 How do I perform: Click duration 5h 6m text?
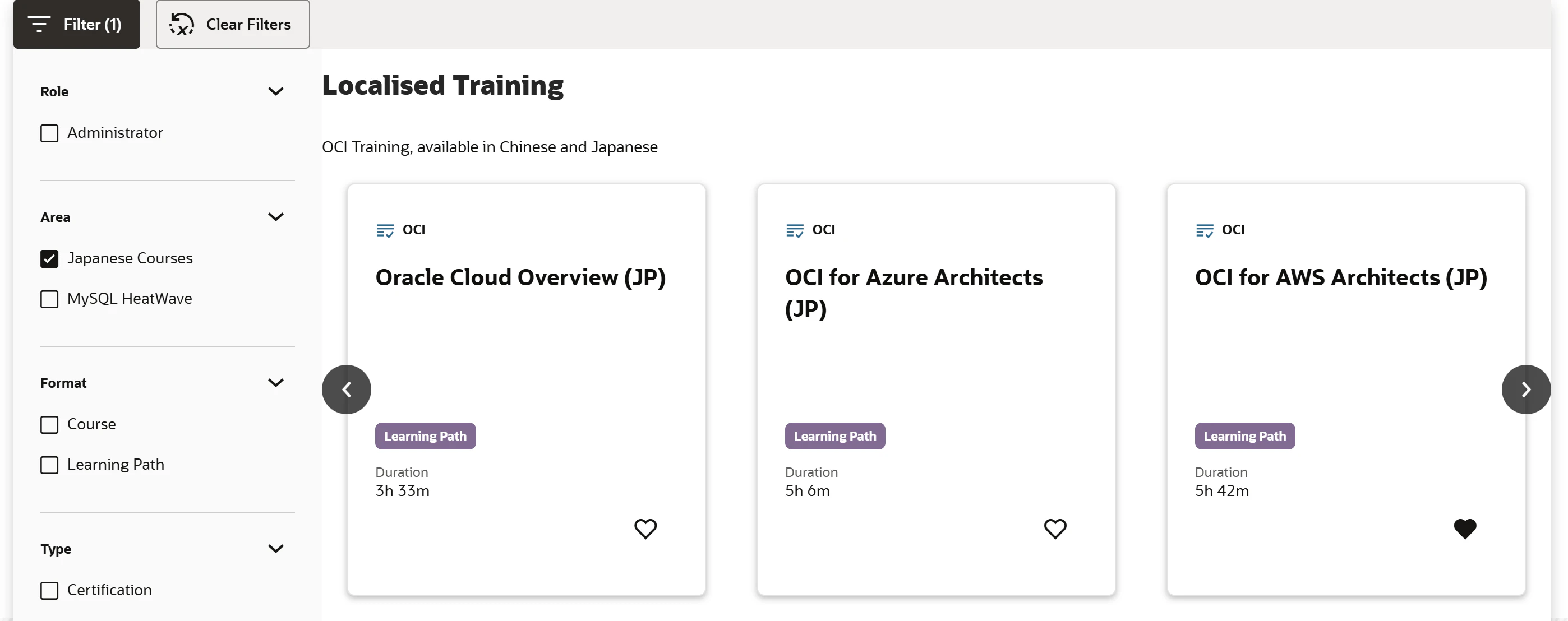click(x=807, y=491)
